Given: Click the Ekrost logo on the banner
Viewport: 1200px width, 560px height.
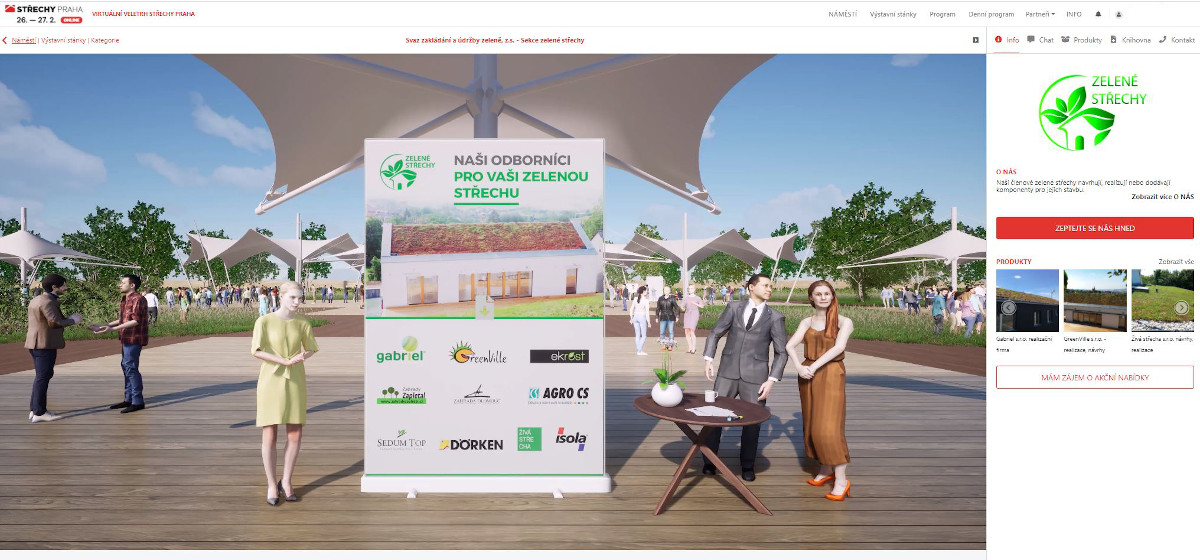Looking at the screenshot, I should pos(559,356).
